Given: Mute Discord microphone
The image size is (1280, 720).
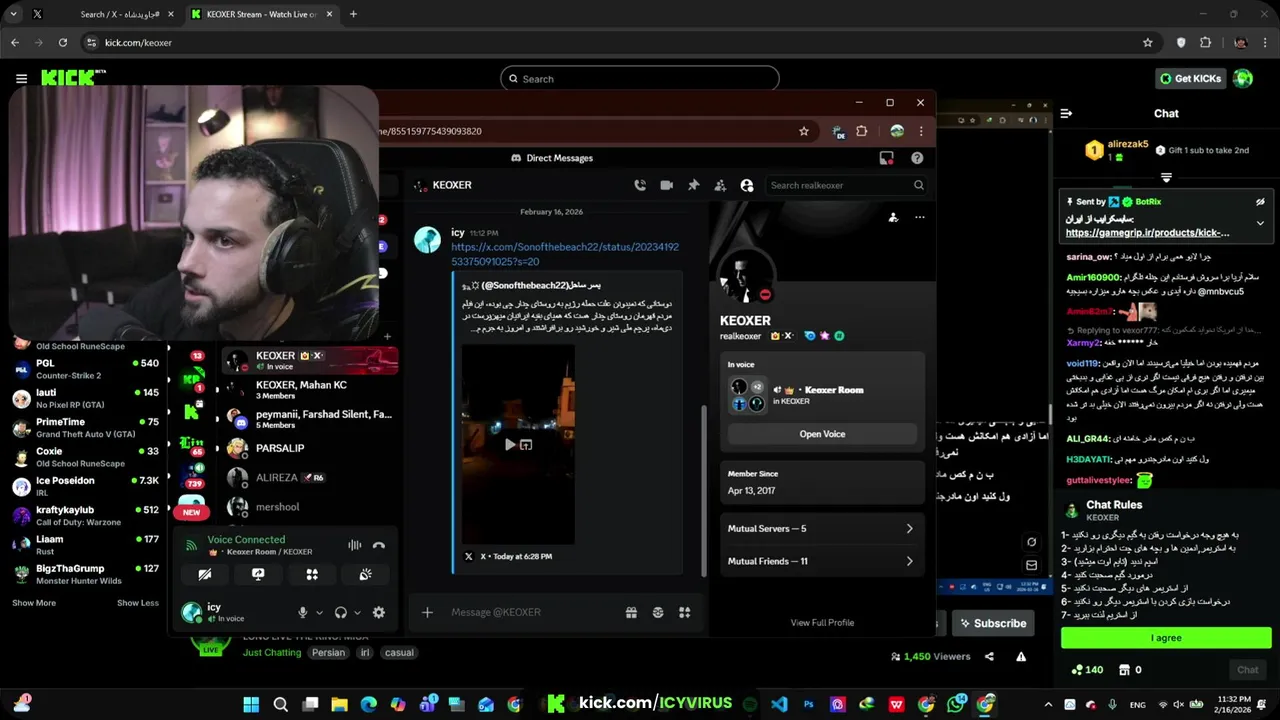Looking at the screenshot, I should (302, 612).
